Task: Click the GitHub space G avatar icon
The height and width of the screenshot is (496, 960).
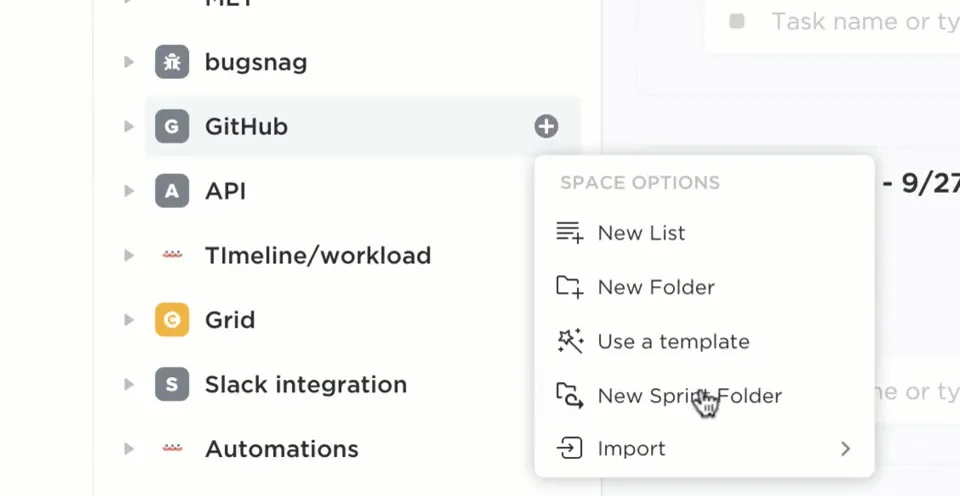Action: (x=172, y=126)
